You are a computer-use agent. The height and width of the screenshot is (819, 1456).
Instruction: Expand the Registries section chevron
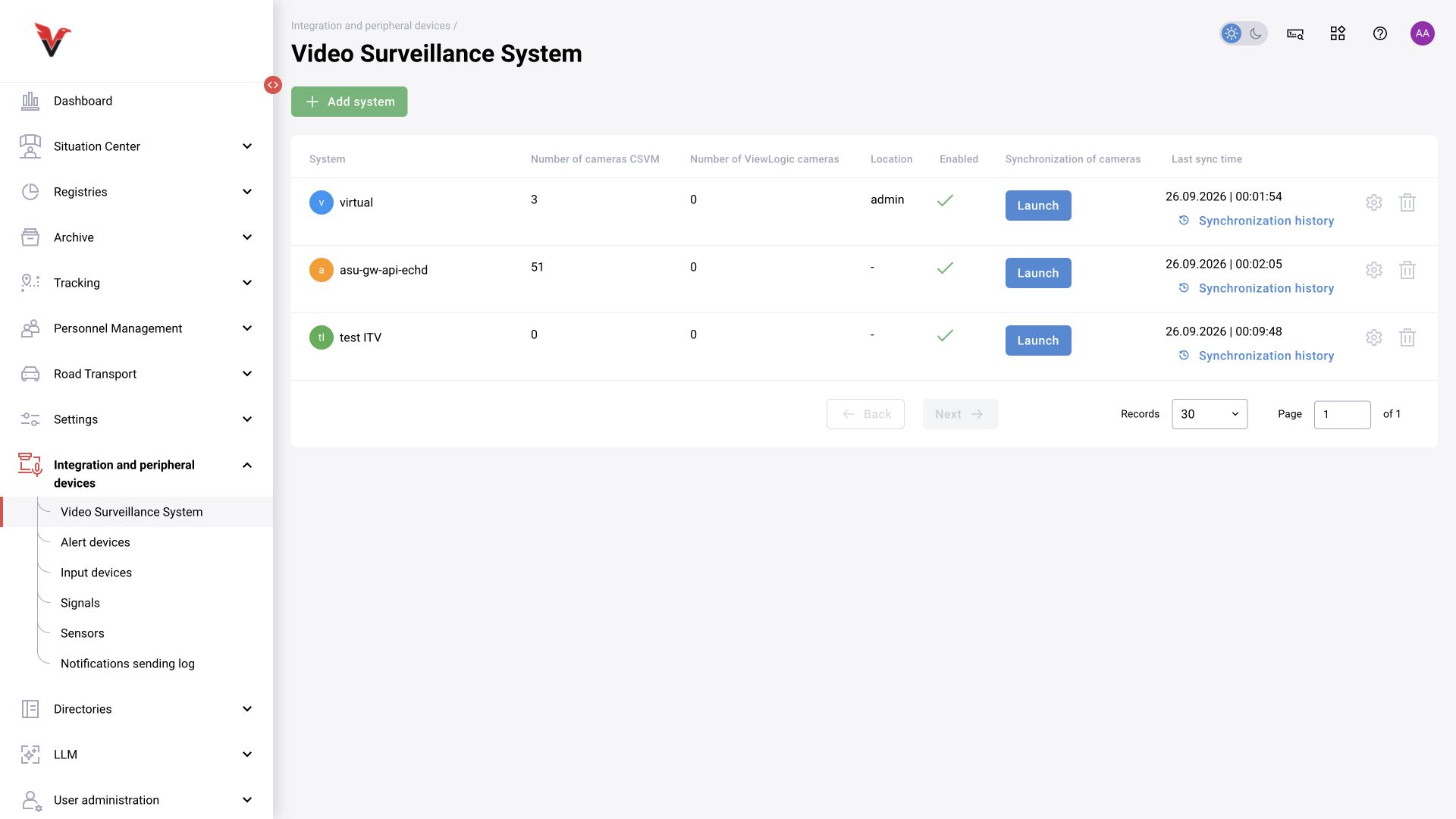(247, 192)
